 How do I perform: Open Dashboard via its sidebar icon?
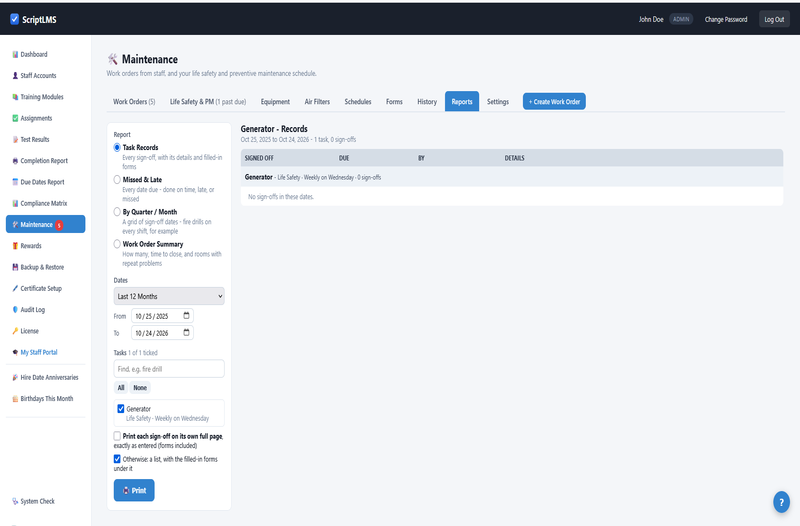(15, 55)
